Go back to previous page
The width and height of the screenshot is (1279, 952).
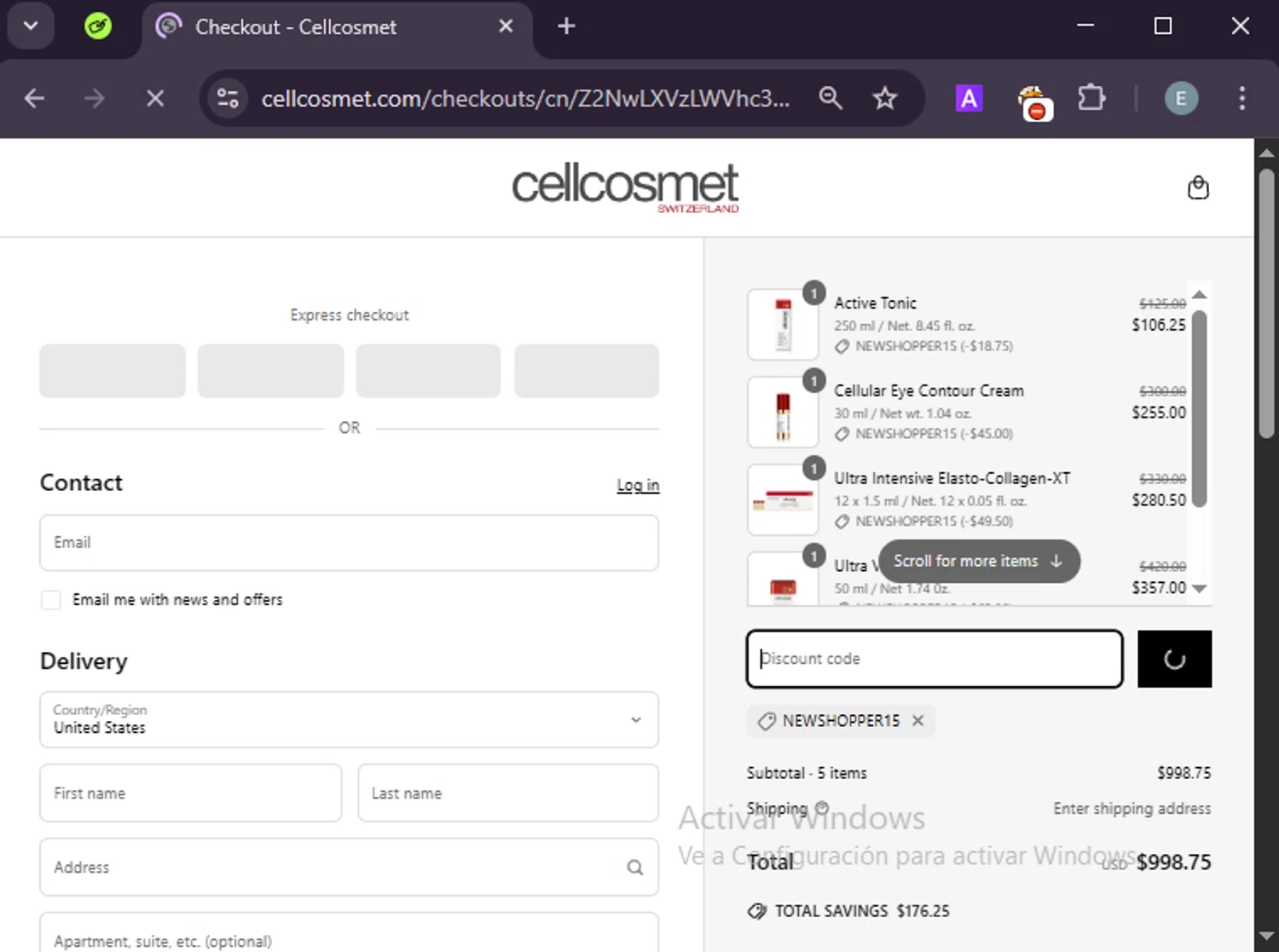coord(34,99)
